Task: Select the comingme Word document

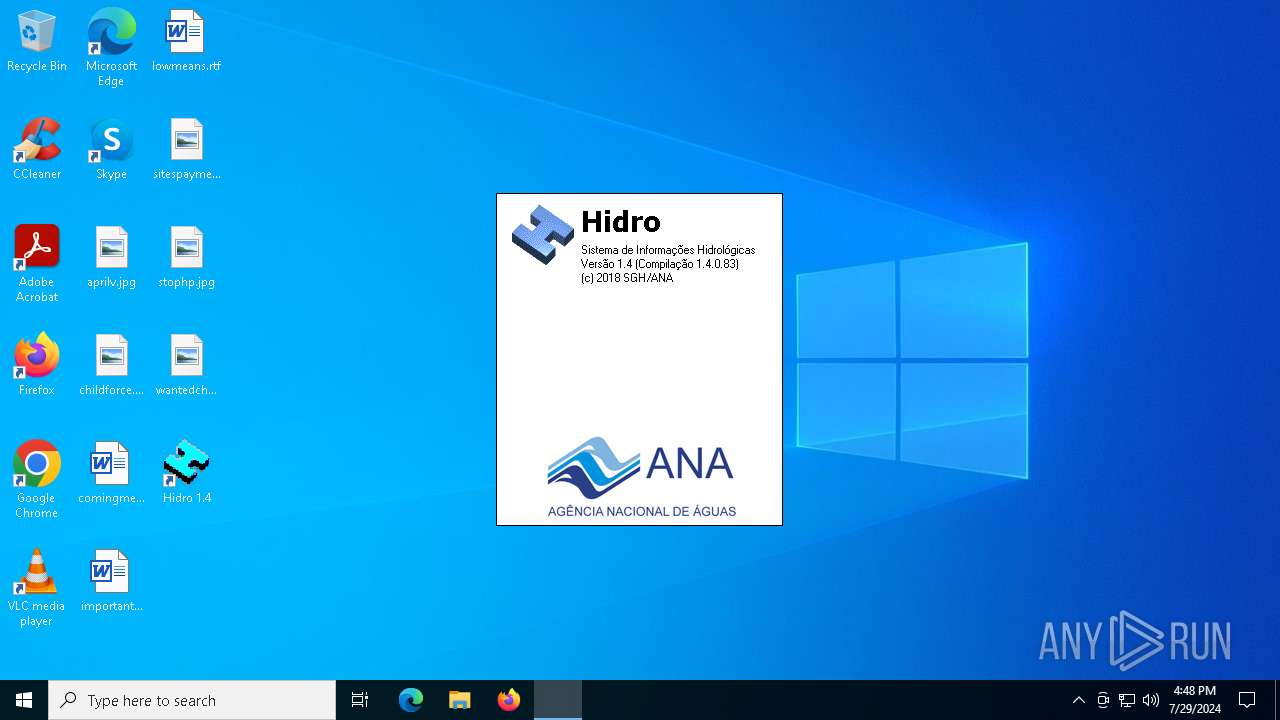Action: tap(111, 473)
